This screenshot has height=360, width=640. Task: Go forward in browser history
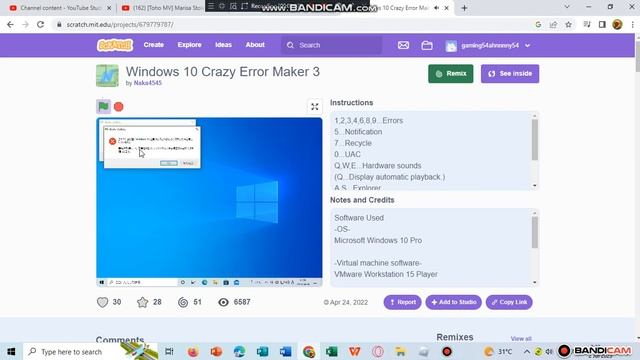25,24
